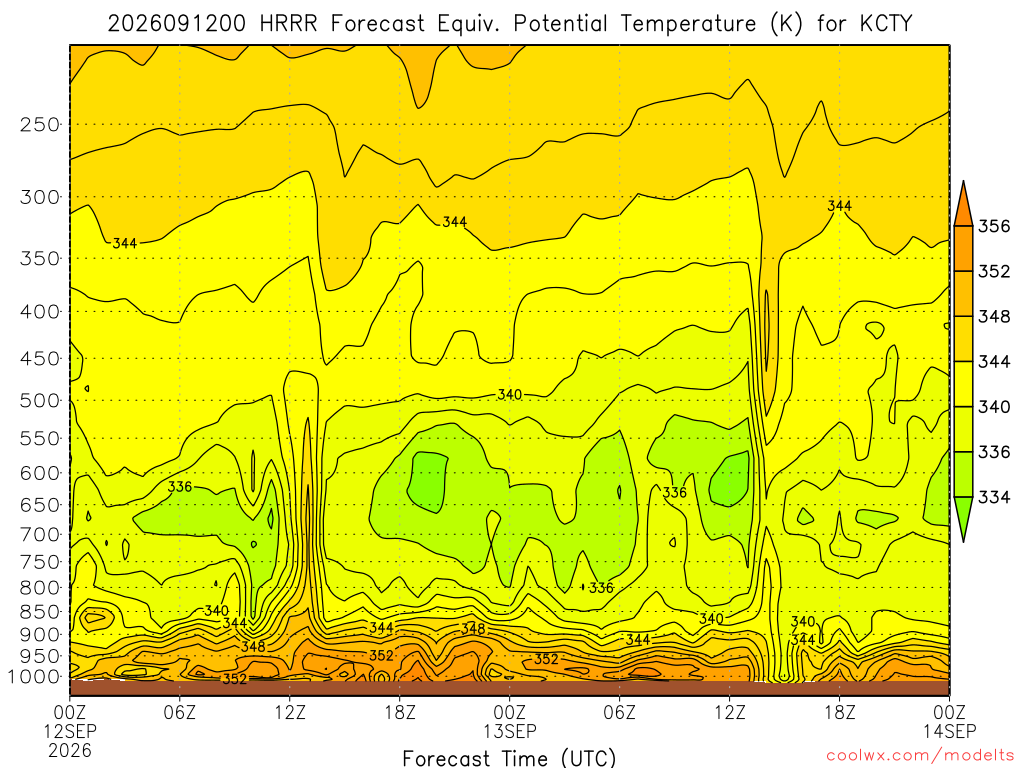Click the 250 pressure level label
Screen dimensions: 1024x768
[x=40, y=124]
